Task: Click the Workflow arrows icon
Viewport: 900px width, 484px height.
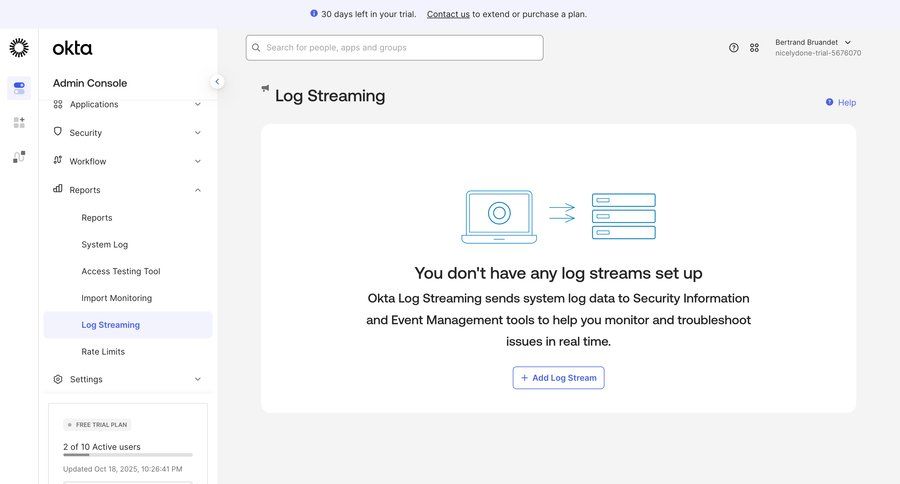Action: pos(57,160)
